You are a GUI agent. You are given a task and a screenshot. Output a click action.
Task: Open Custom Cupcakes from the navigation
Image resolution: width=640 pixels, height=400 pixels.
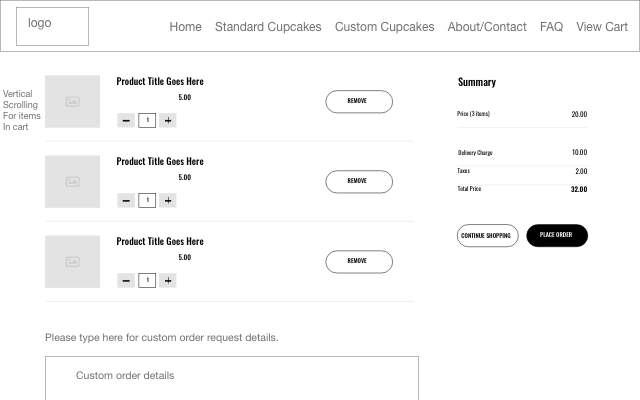coord(384,27)
